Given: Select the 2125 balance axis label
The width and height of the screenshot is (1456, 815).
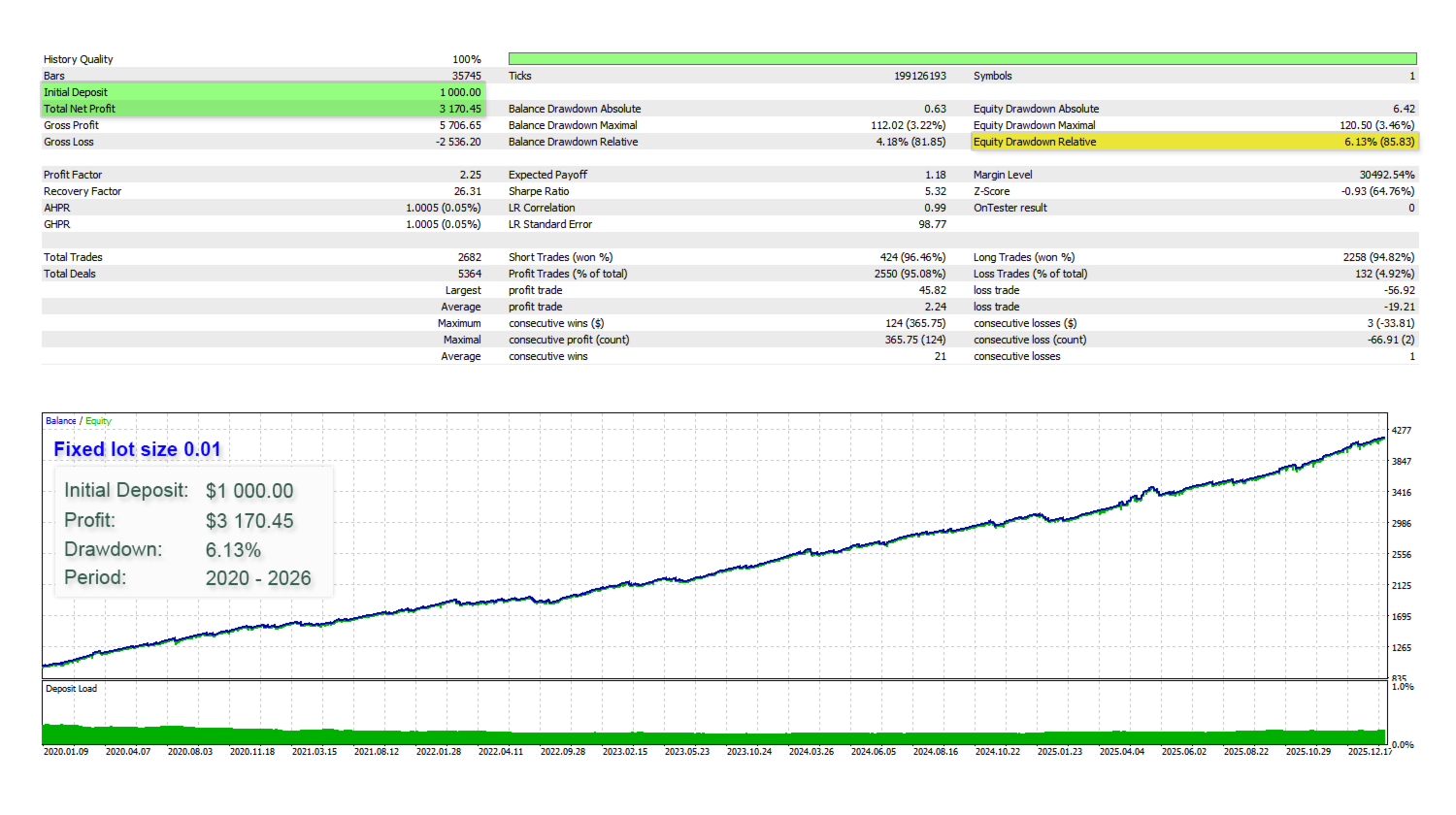Looking at the screenshot, I should tap(1402, 585).
